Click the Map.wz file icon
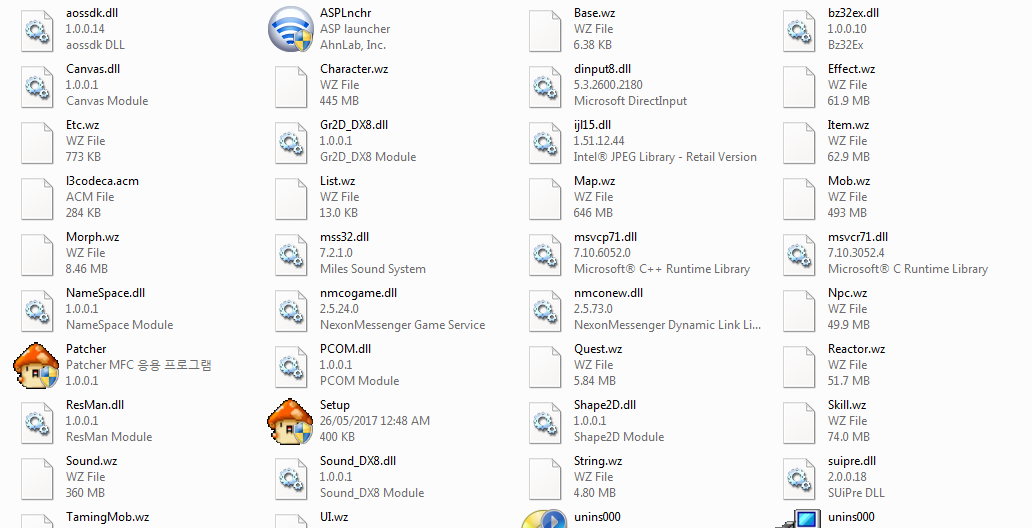Image resolution: width=1032 pixels, height=528 pixels. [545, 197]
